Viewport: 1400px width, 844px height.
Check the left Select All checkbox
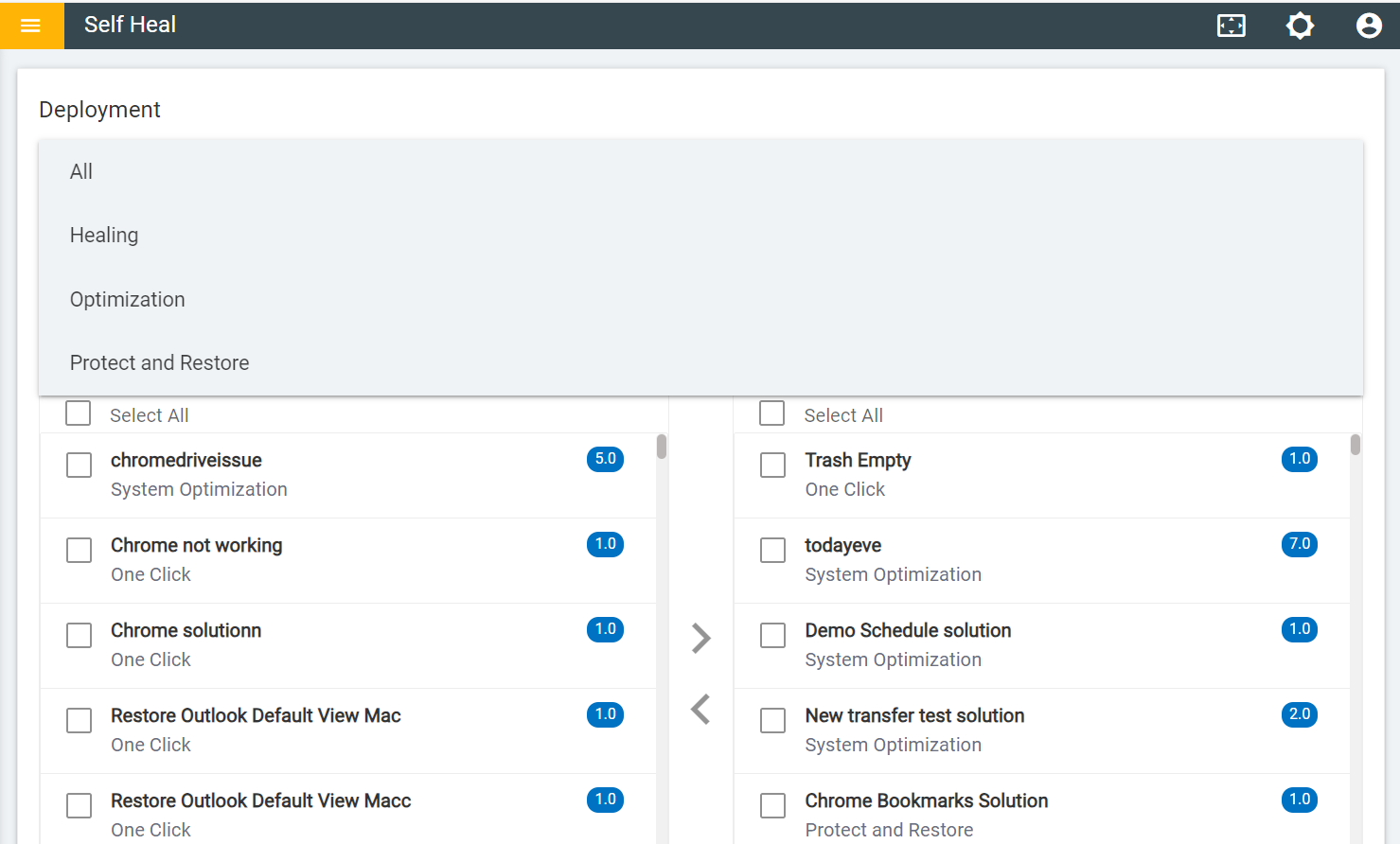[79, 413]
